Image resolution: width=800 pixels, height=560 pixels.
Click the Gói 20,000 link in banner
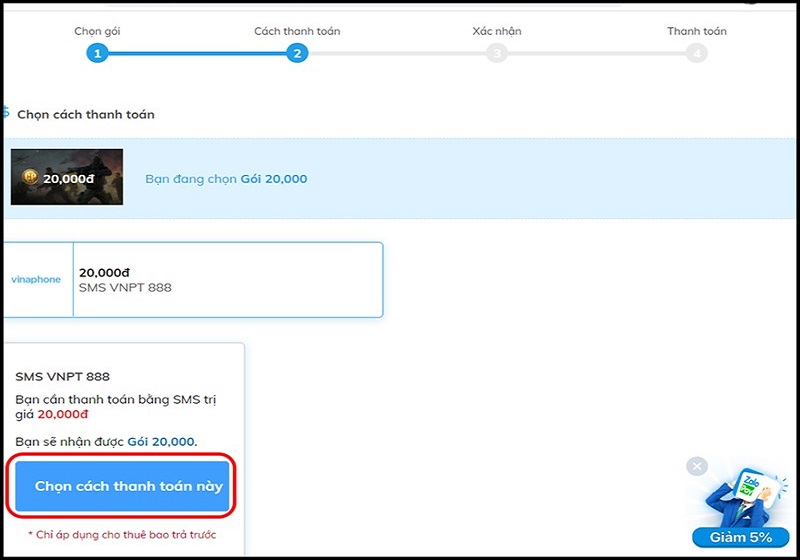(x=274, y=179)
